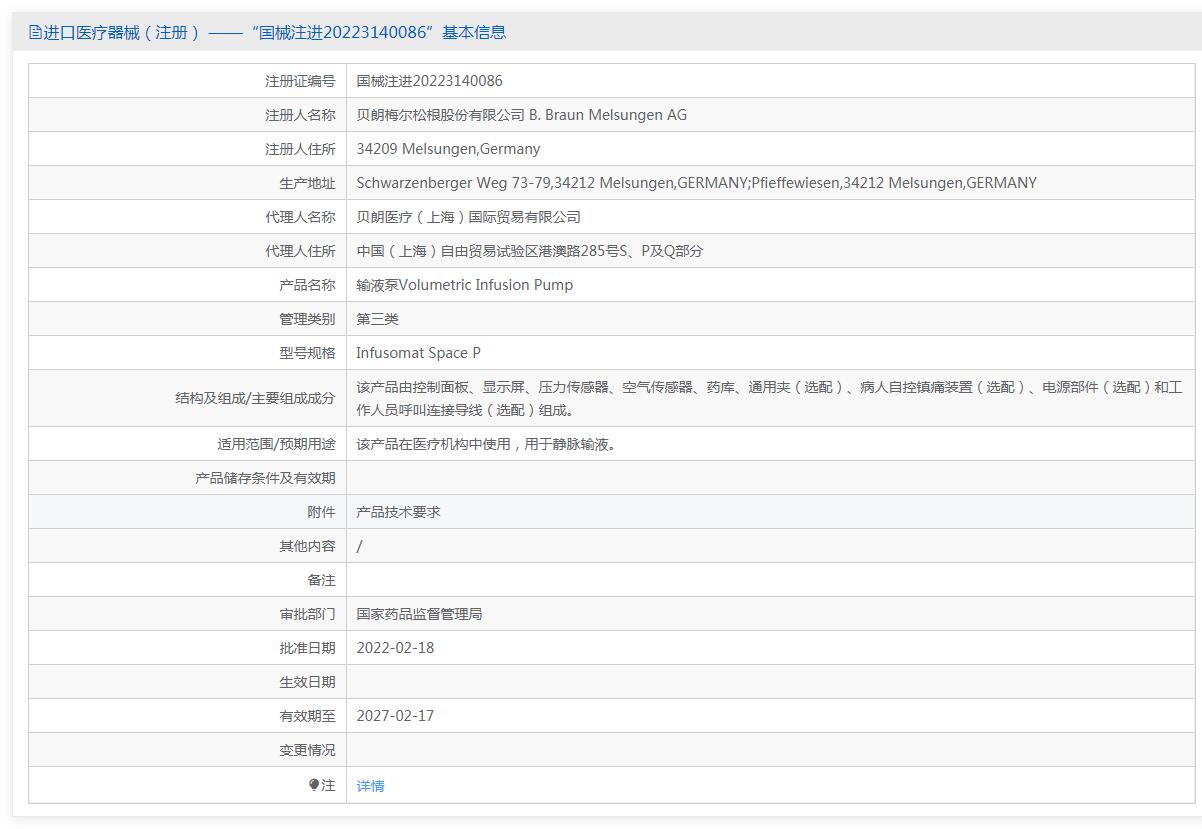Select agent name 贝朗医疗（上海）国际贸易有限公司
Image resolution: width=1202 pixels, height=829 pixels.
click(x=468, y=217)
